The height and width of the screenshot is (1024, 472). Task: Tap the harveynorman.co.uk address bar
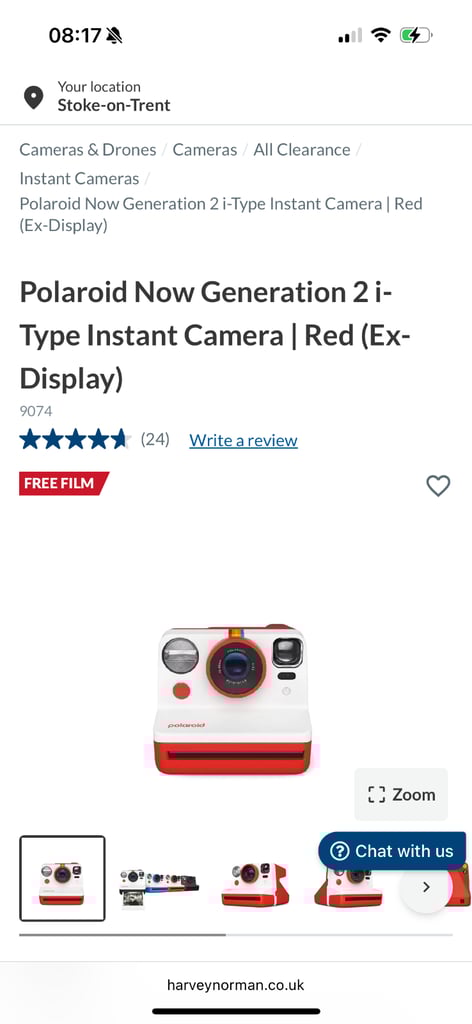point(236,985)
